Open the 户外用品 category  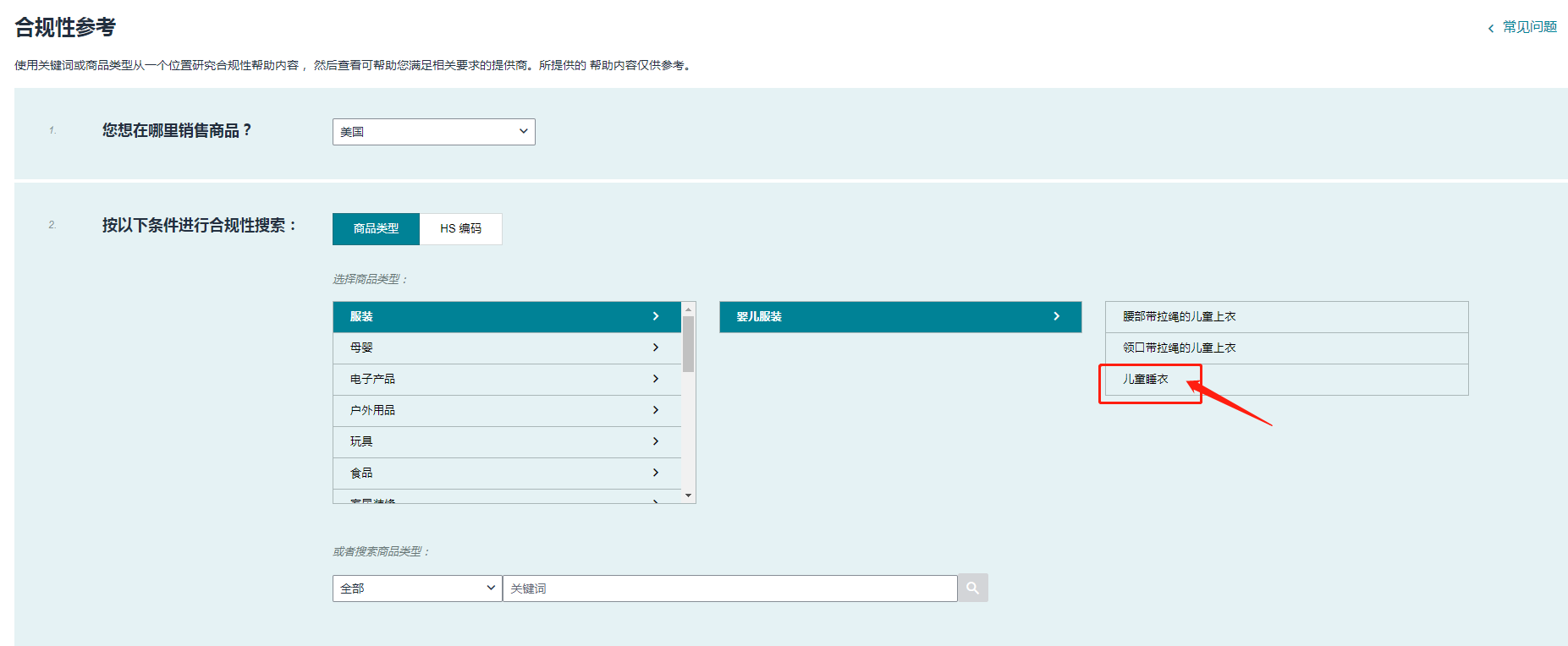point(506,410)
